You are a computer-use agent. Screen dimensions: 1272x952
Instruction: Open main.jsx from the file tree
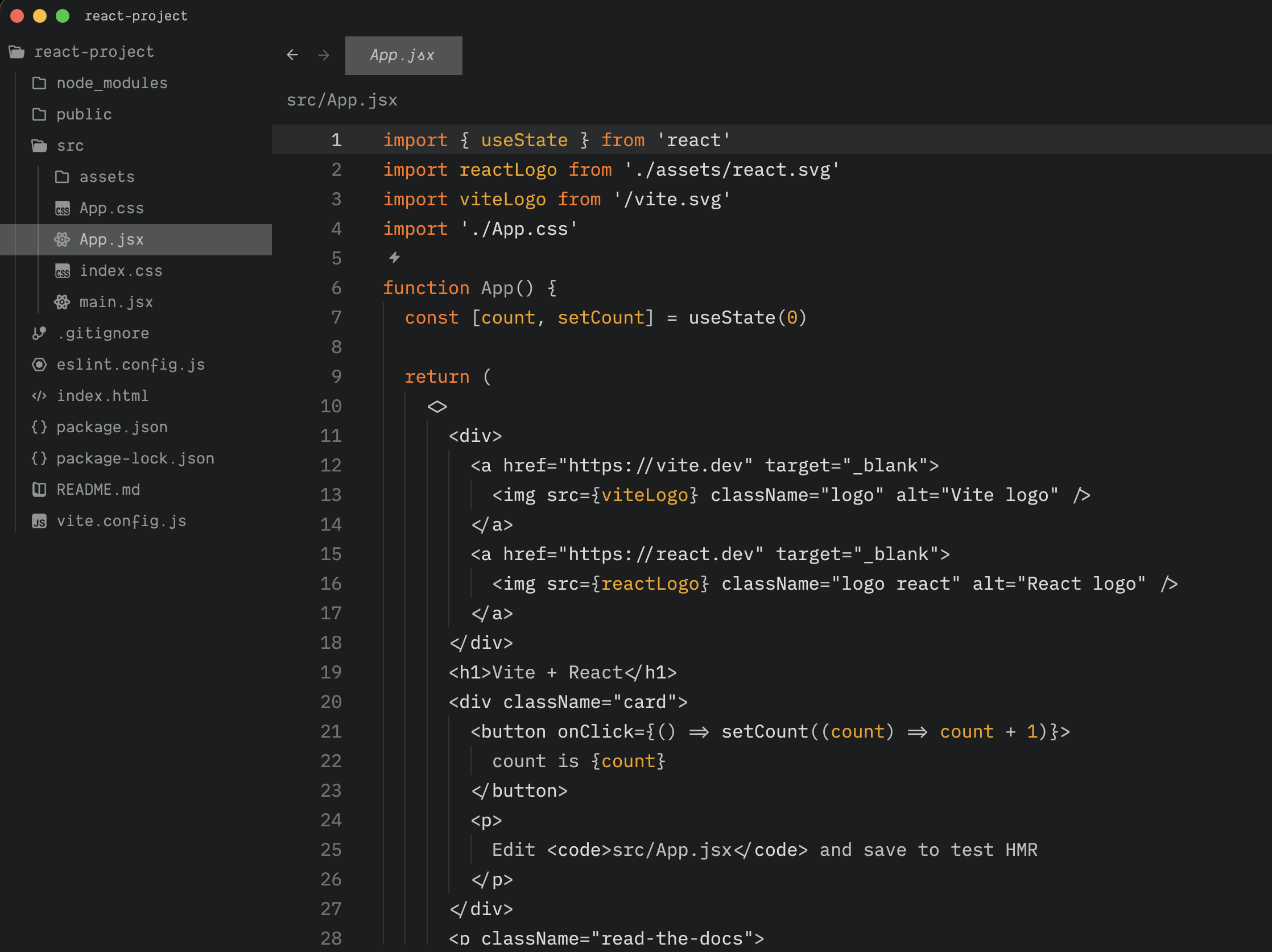coord(116,302)
